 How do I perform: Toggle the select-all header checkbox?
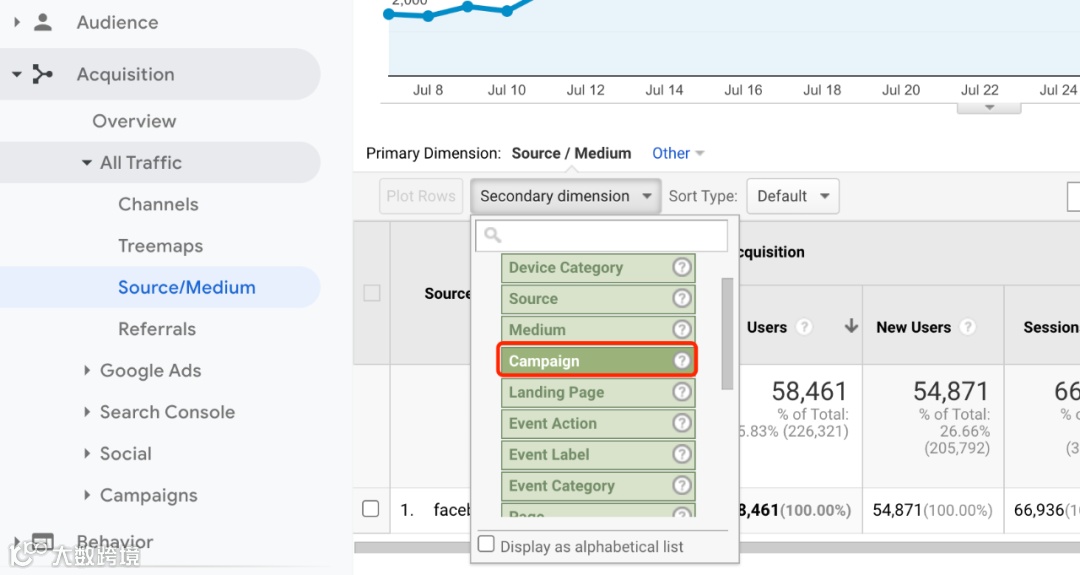372,293
